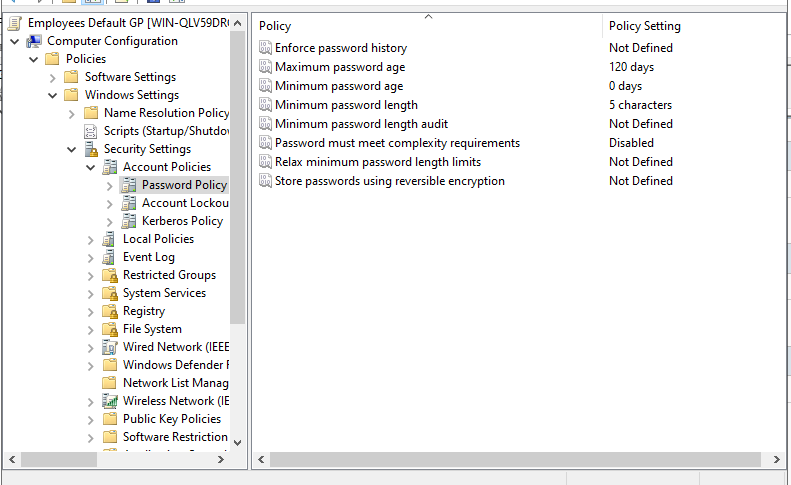Collapse the Security Settings node
The image size is (791, 485).
point(72,149)
